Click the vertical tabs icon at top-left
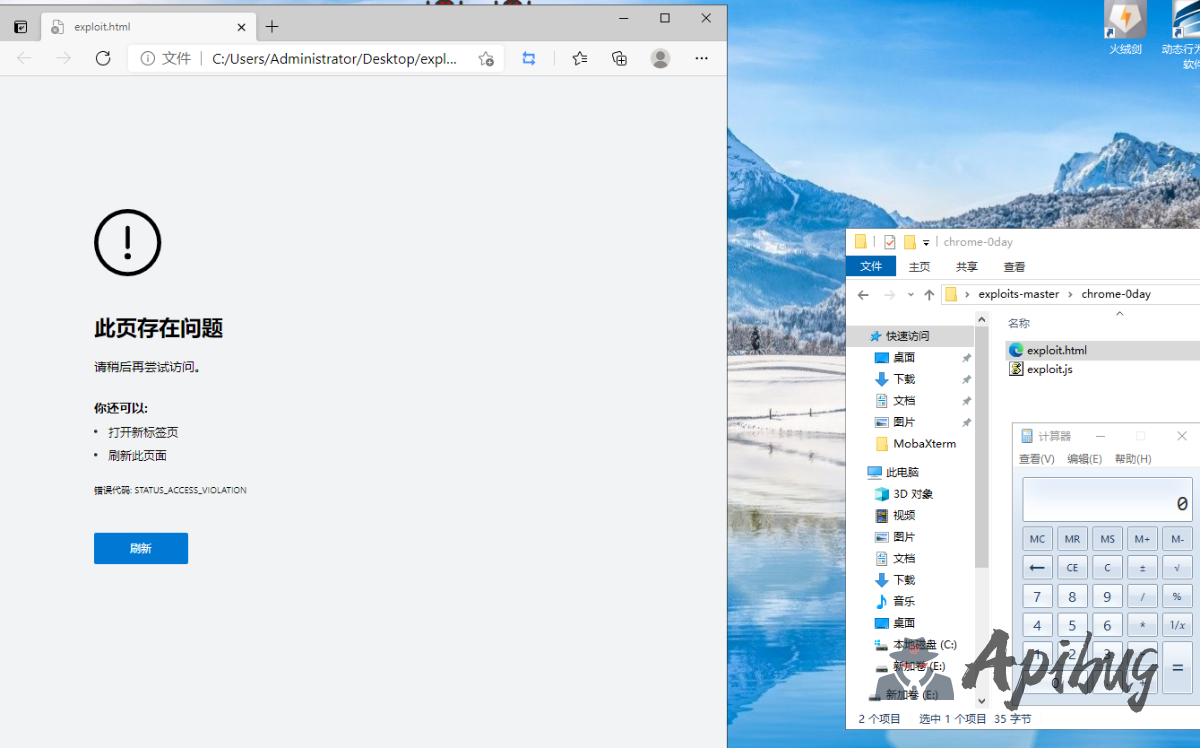 click(20, 27)
